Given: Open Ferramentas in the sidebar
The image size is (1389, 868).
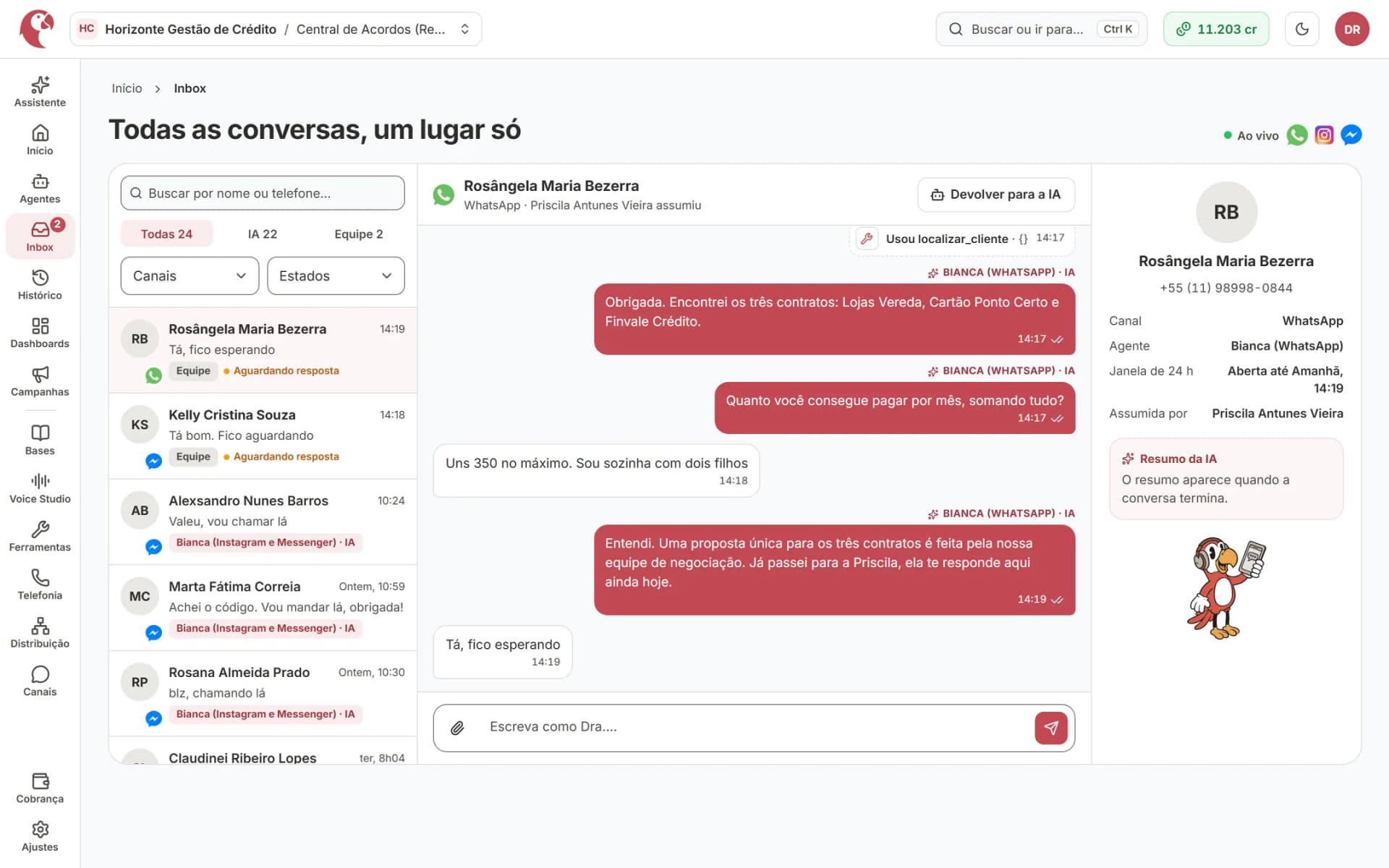Looking at the screenshot, I should click(40, 537).
